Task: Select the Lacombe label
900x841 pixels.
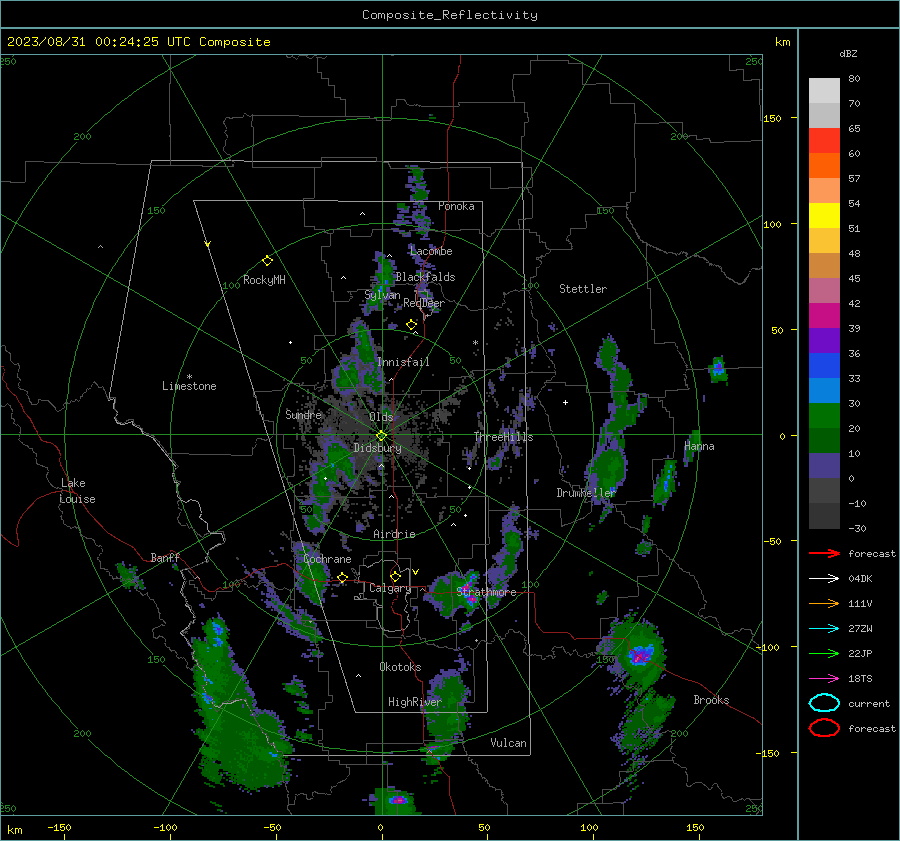Action: click(431, 251)
